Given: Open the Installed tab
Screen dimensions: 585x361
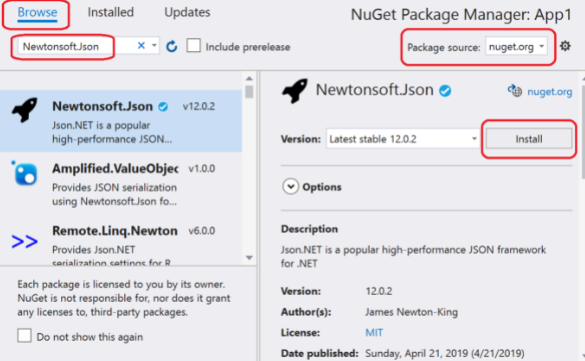Looking at the screenshot, I should (110, 13).
